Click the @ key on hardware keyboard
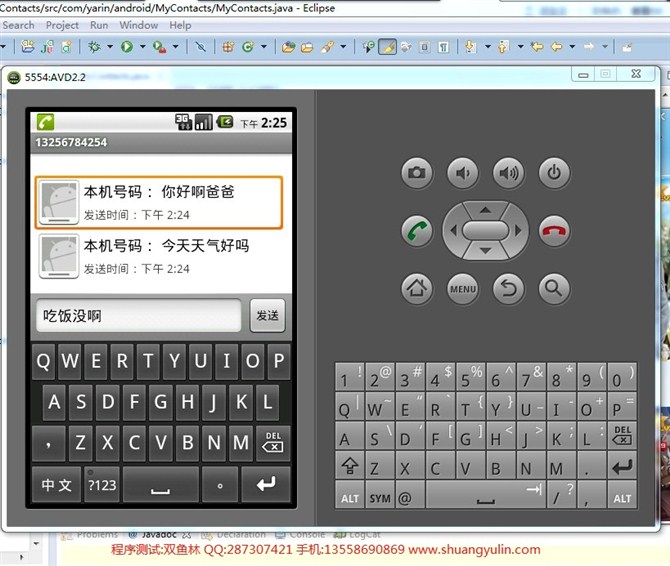 410,496
